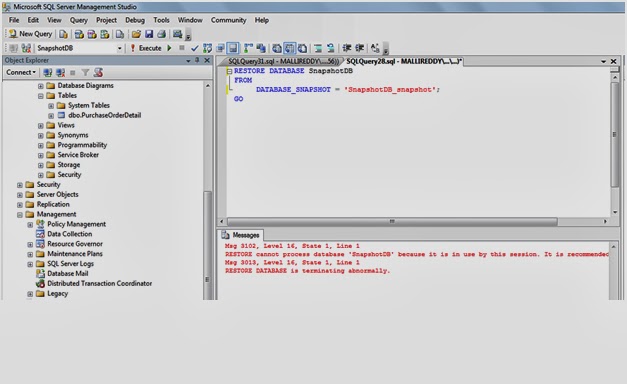The width and height of the screenshot is (627, 384).
Task: Click the Increase Indent icon
Action: click(359, 48)
